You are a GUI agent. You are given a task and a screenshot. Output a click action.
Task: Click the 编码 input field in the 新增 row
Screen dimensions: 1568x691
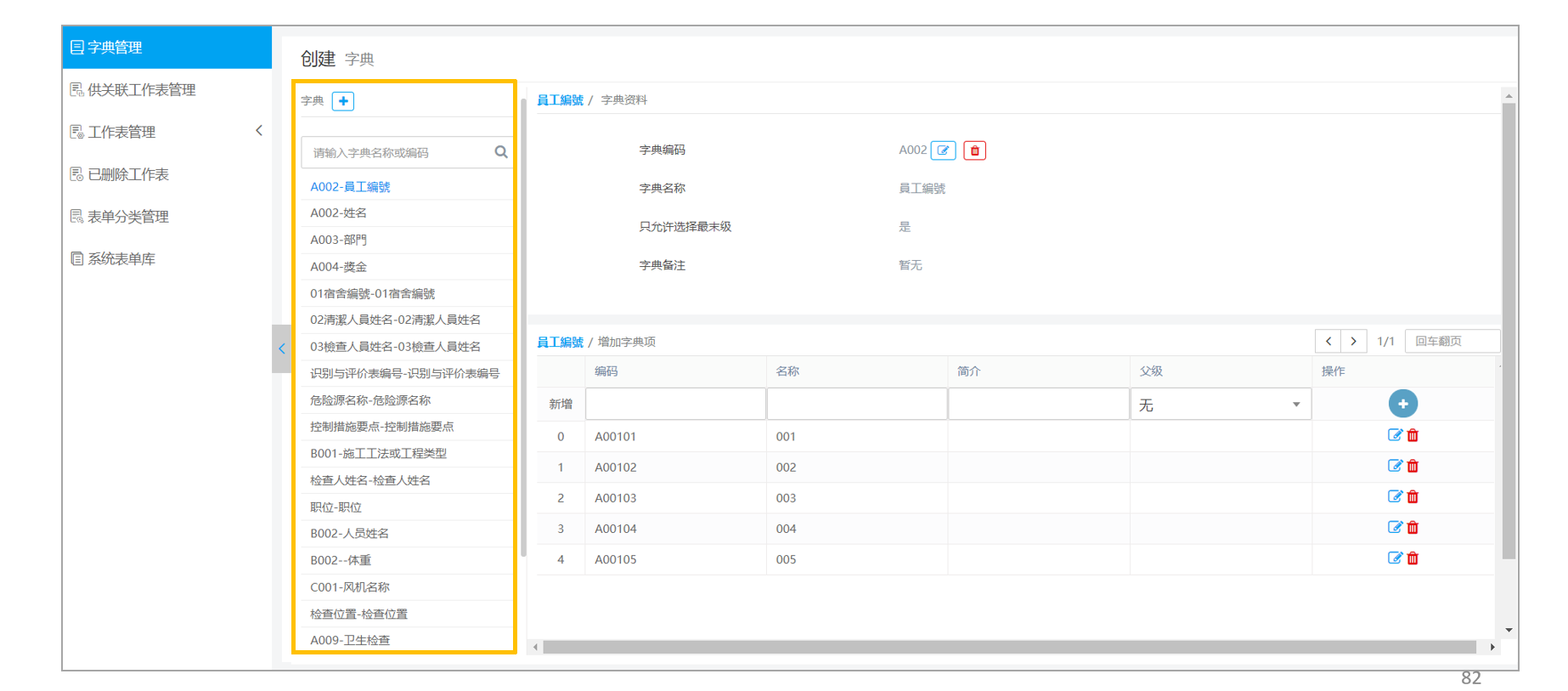click(676, 404)
